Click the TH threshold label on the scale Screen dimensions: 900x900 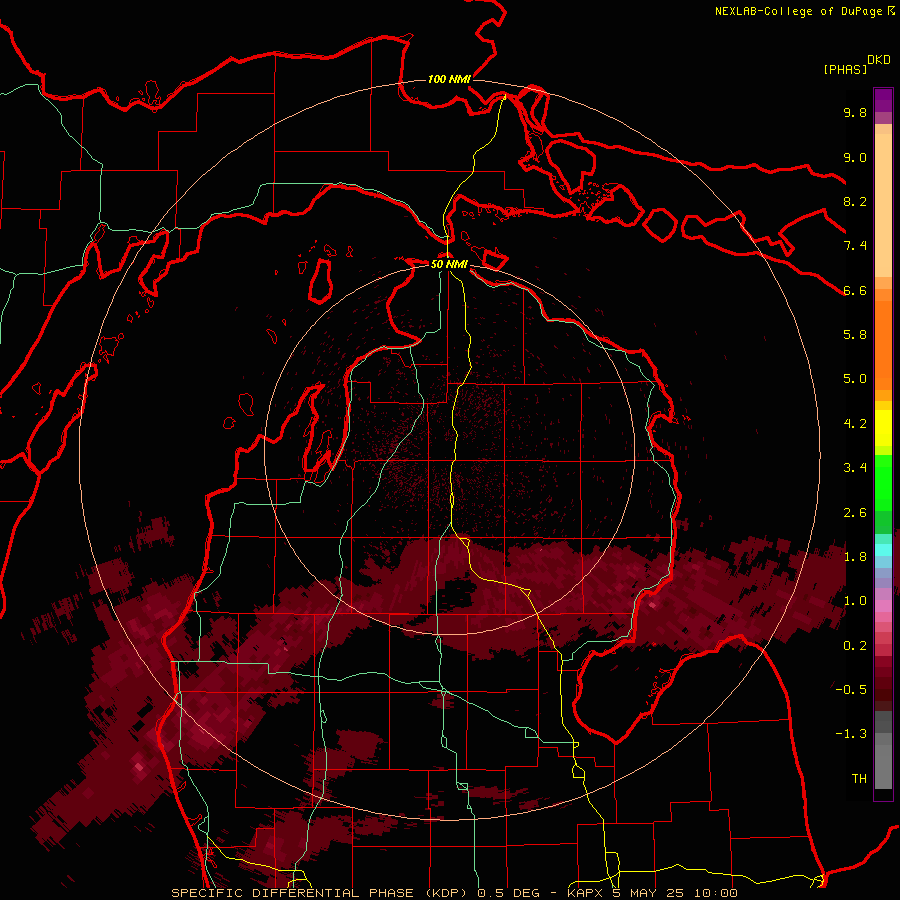point(859,779)
